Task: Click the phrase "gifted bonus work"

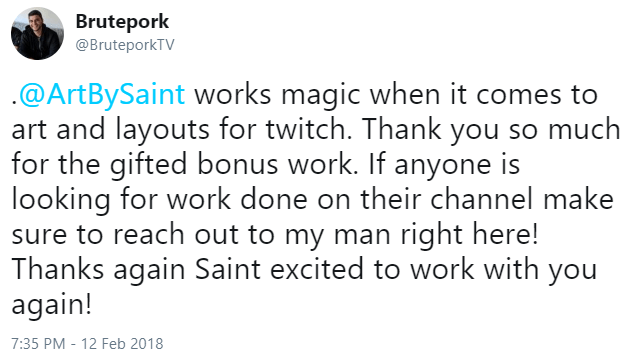Action: (x=232, y=165)
